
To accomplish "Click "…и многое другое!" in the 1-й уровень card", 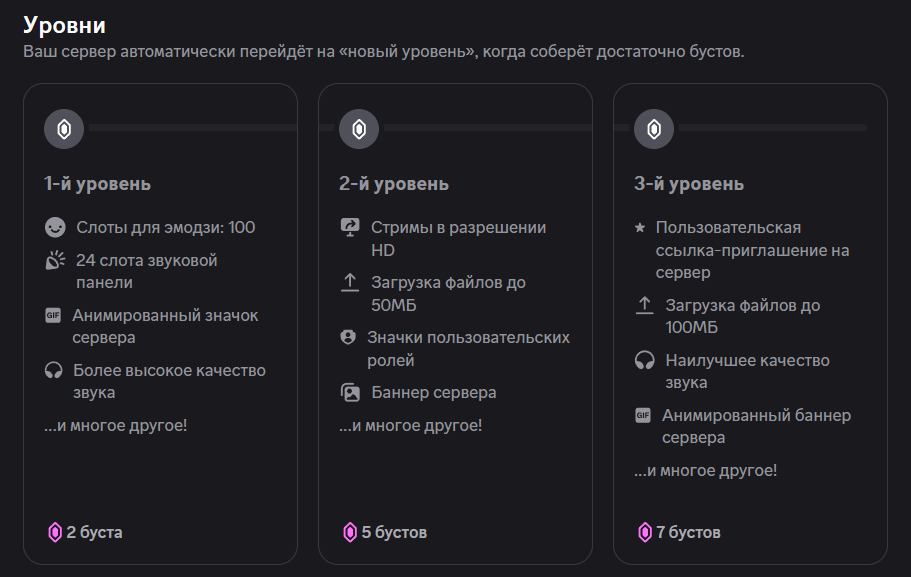I will tap(115, 425).
